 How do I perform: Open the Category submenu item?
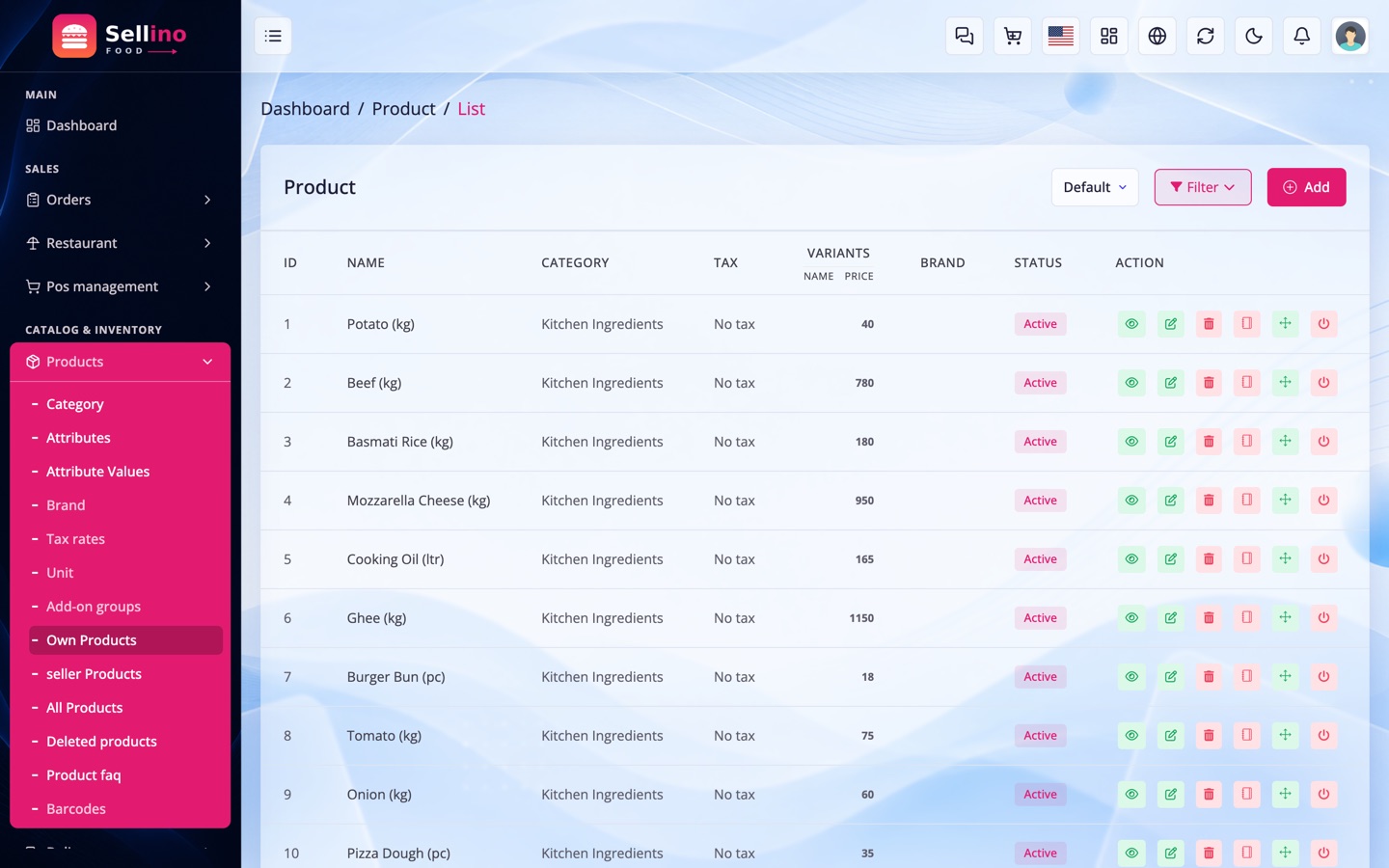click(74, 404)
